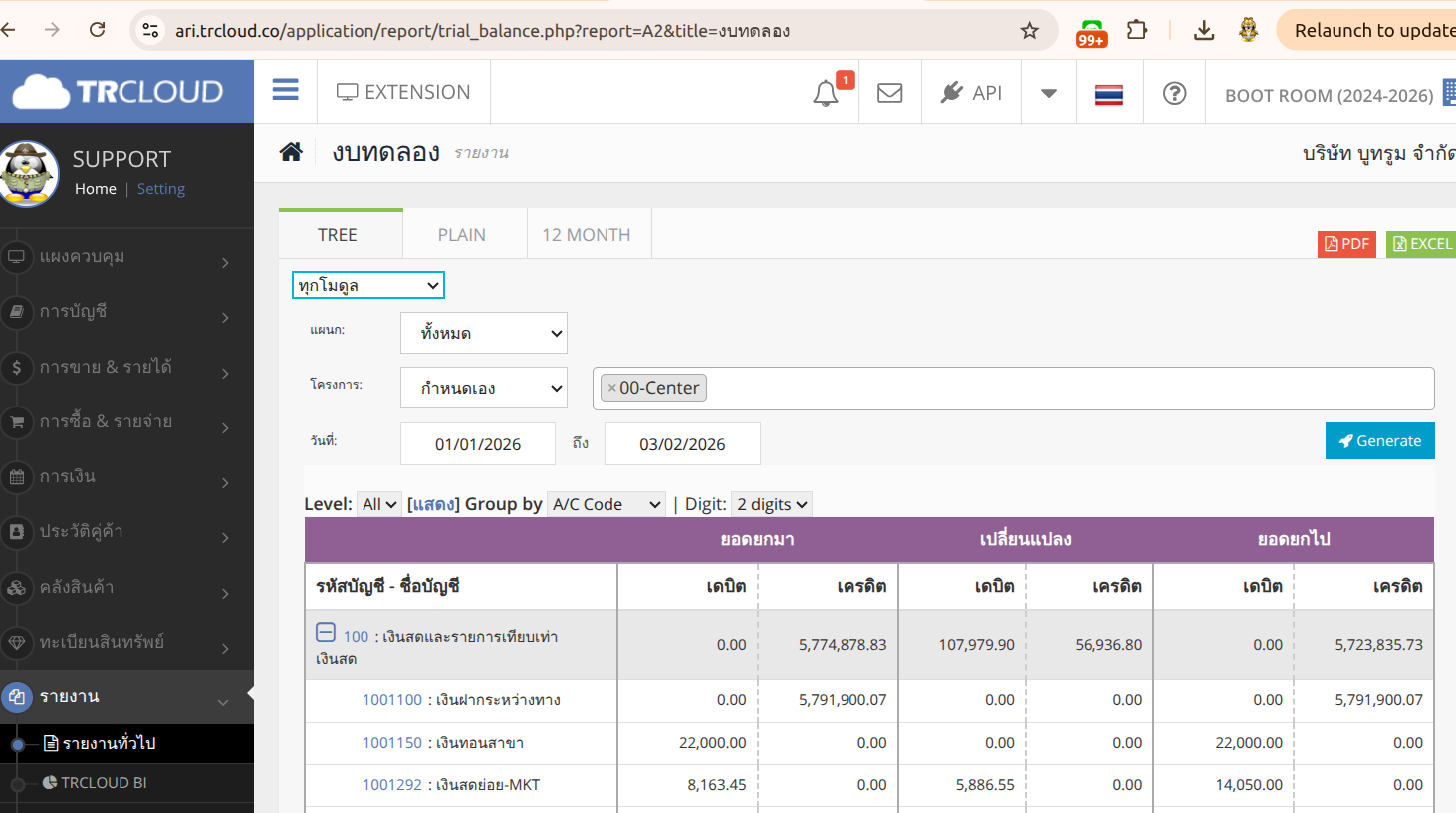This screenshot has height=813, width=1456.
Task: Collapse account group 100 tree row
Action: click(x=326, y=633)
